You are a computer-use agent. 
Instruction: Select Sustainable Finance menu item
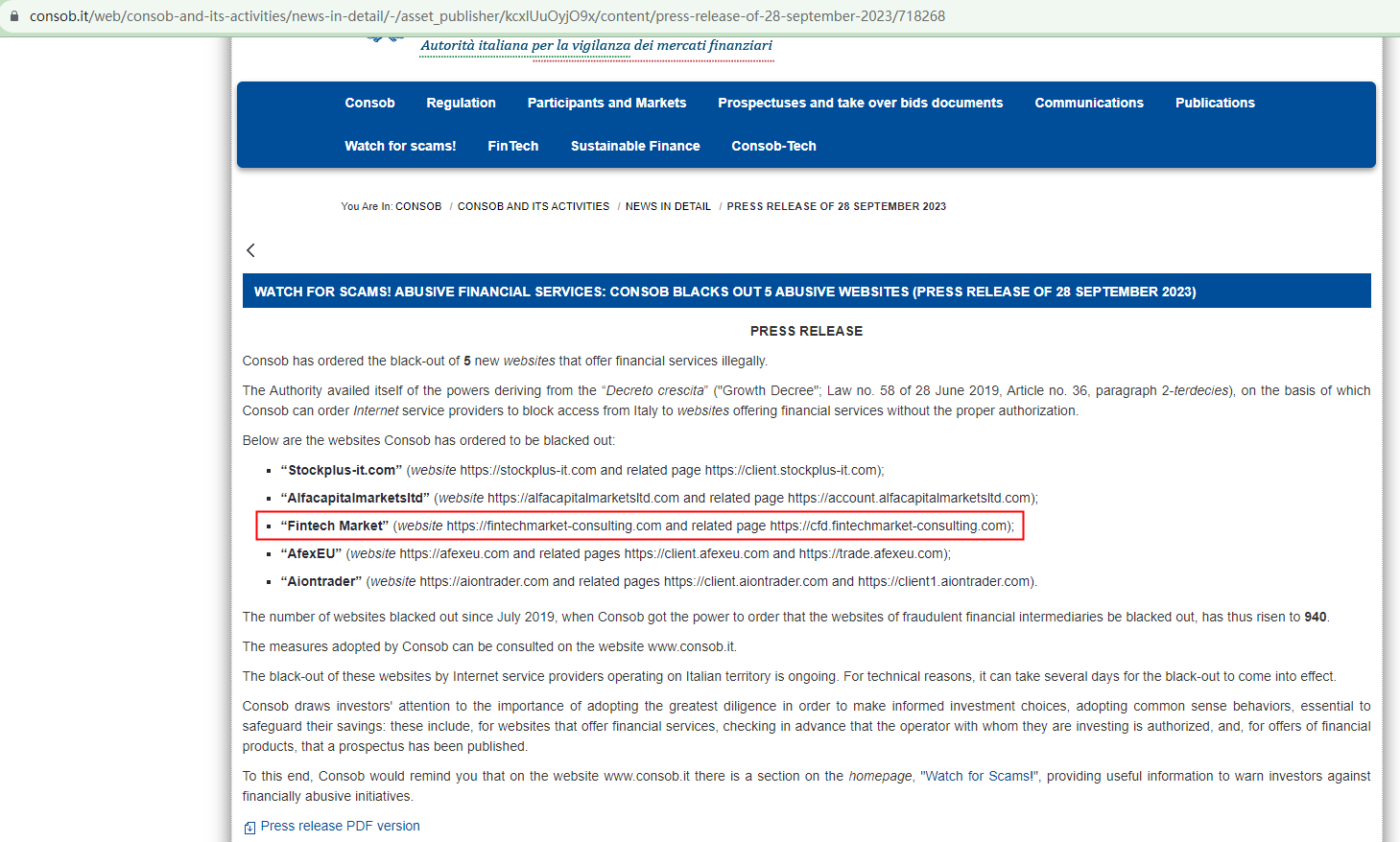tap(635, 146)
